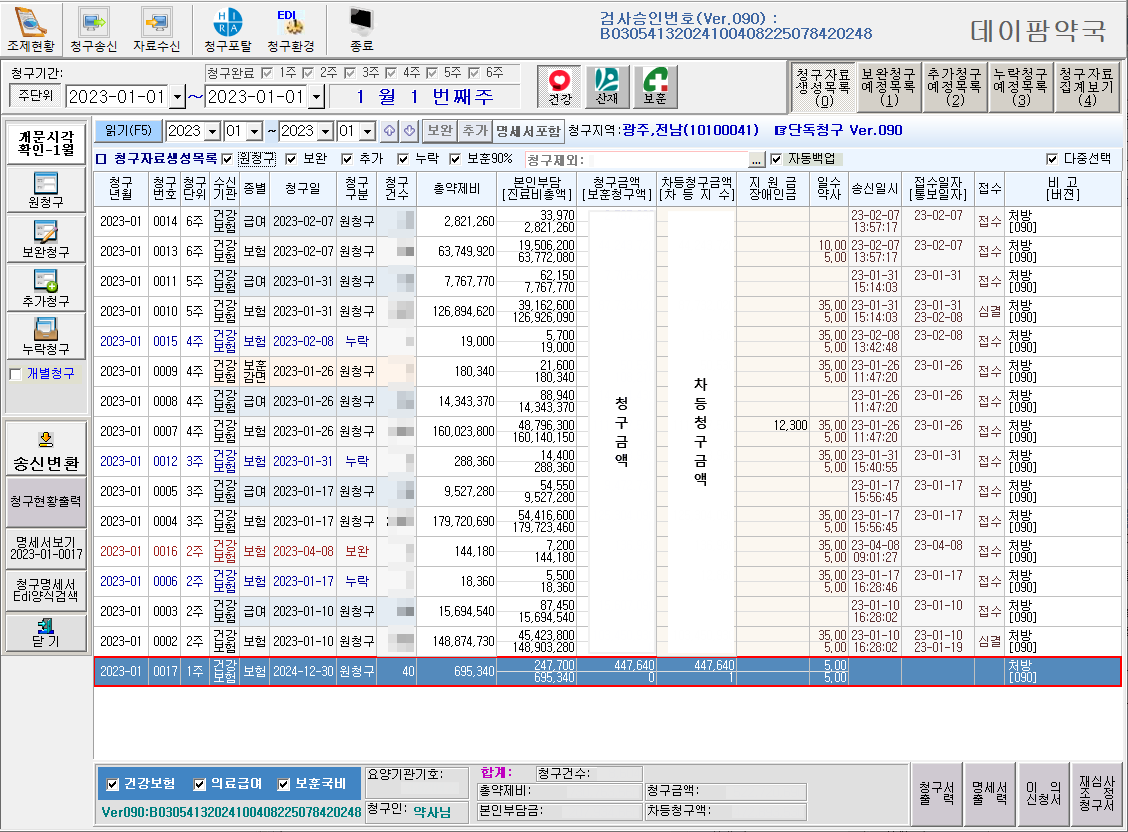Switch to the 보완청구 예정목록 tab
The height and width of the screenshot is (832, 1128).
point(888,86)
